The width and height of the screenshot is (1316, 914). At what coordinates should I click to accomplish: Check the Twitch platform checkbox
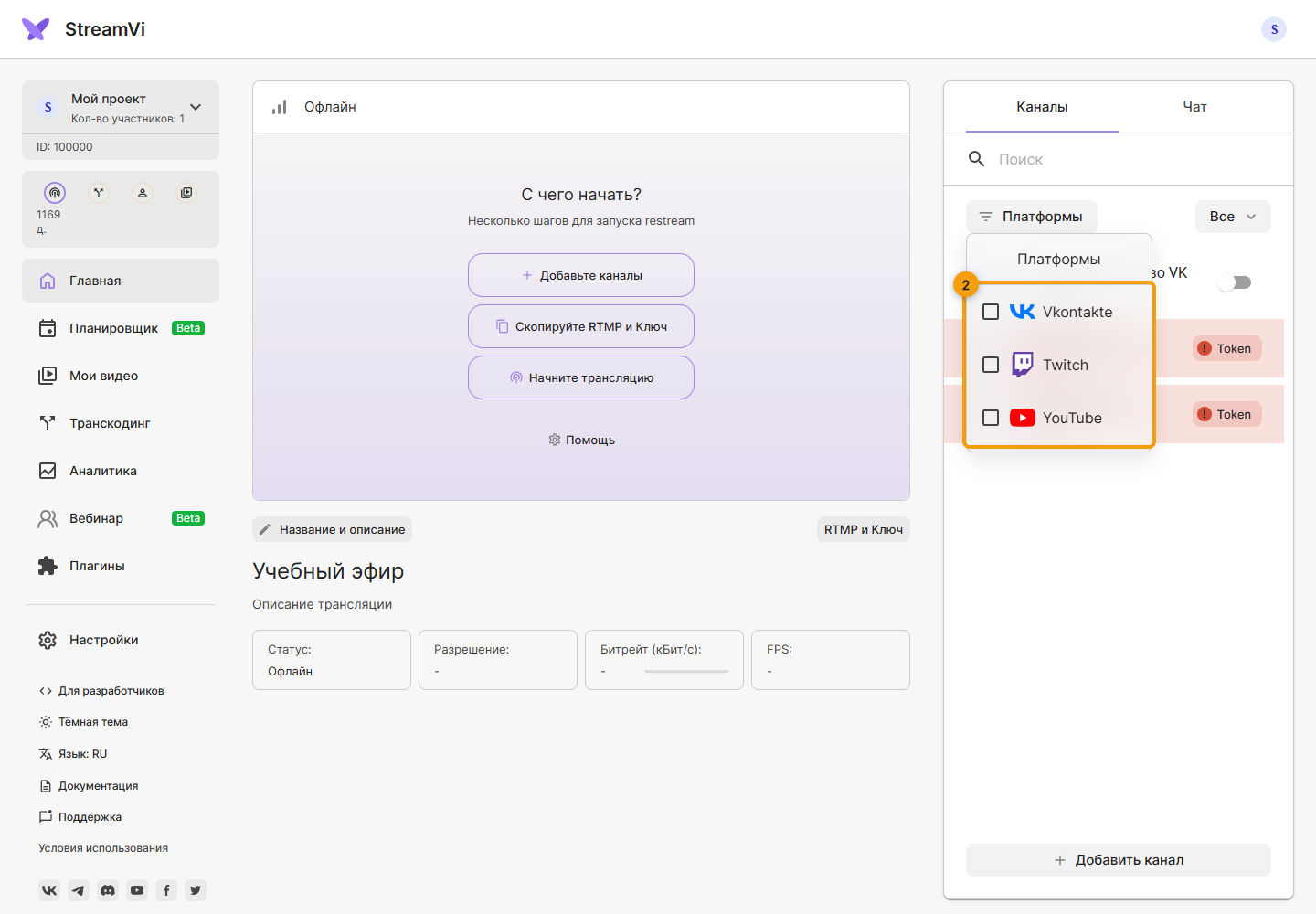pyautogui.click(x=991, y=365)
